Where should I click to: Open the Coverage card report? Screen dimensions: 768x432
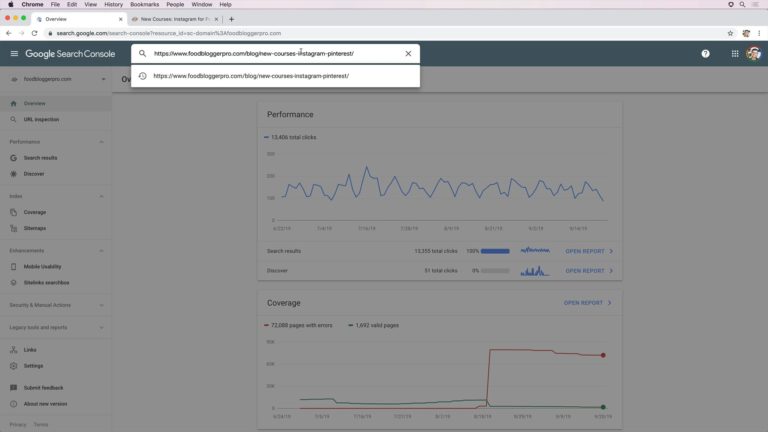tap(587, 303)
